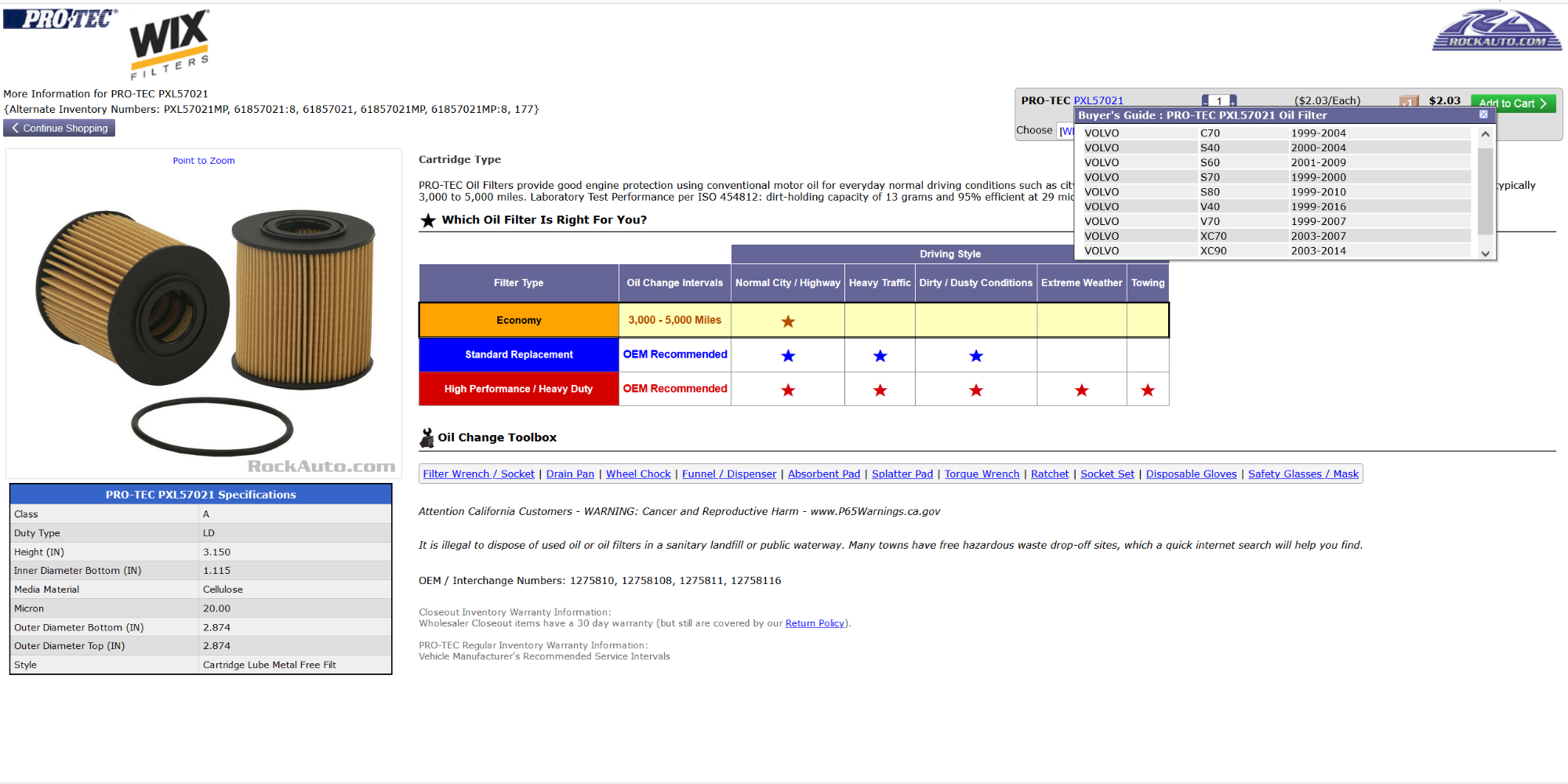Click the WIX Filters logo
Screen dimensions: 1568x784
tap(169, 45)
